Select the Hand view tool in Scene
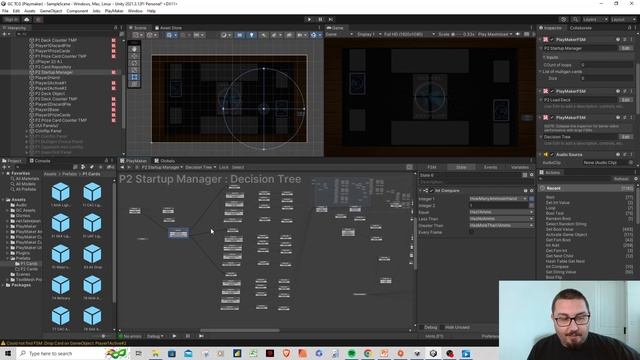This screenshot has width=640, height=360. pyautogui.click(x=134, y=49)
